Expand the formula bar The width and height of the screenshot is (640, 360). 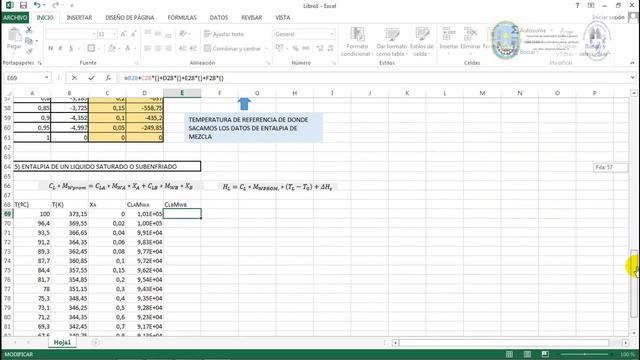pos(633,78)
